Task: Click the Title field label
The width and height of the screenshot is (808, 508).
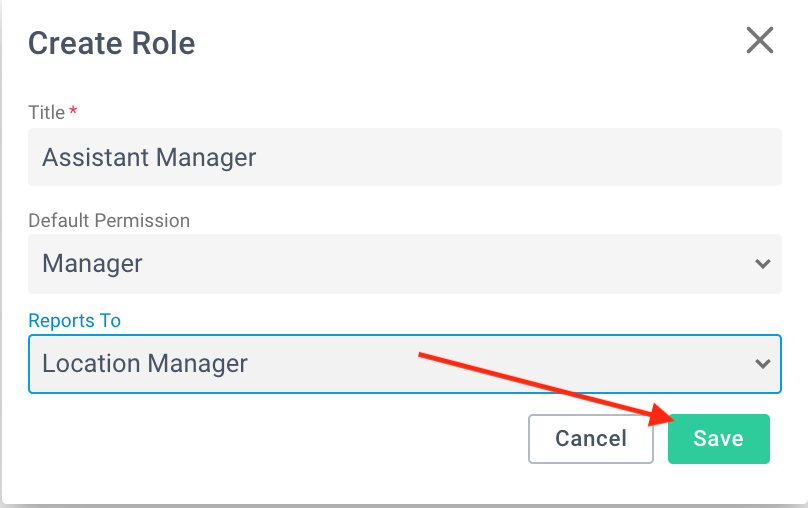Action: pyautogui.click(x=46, y=112)
